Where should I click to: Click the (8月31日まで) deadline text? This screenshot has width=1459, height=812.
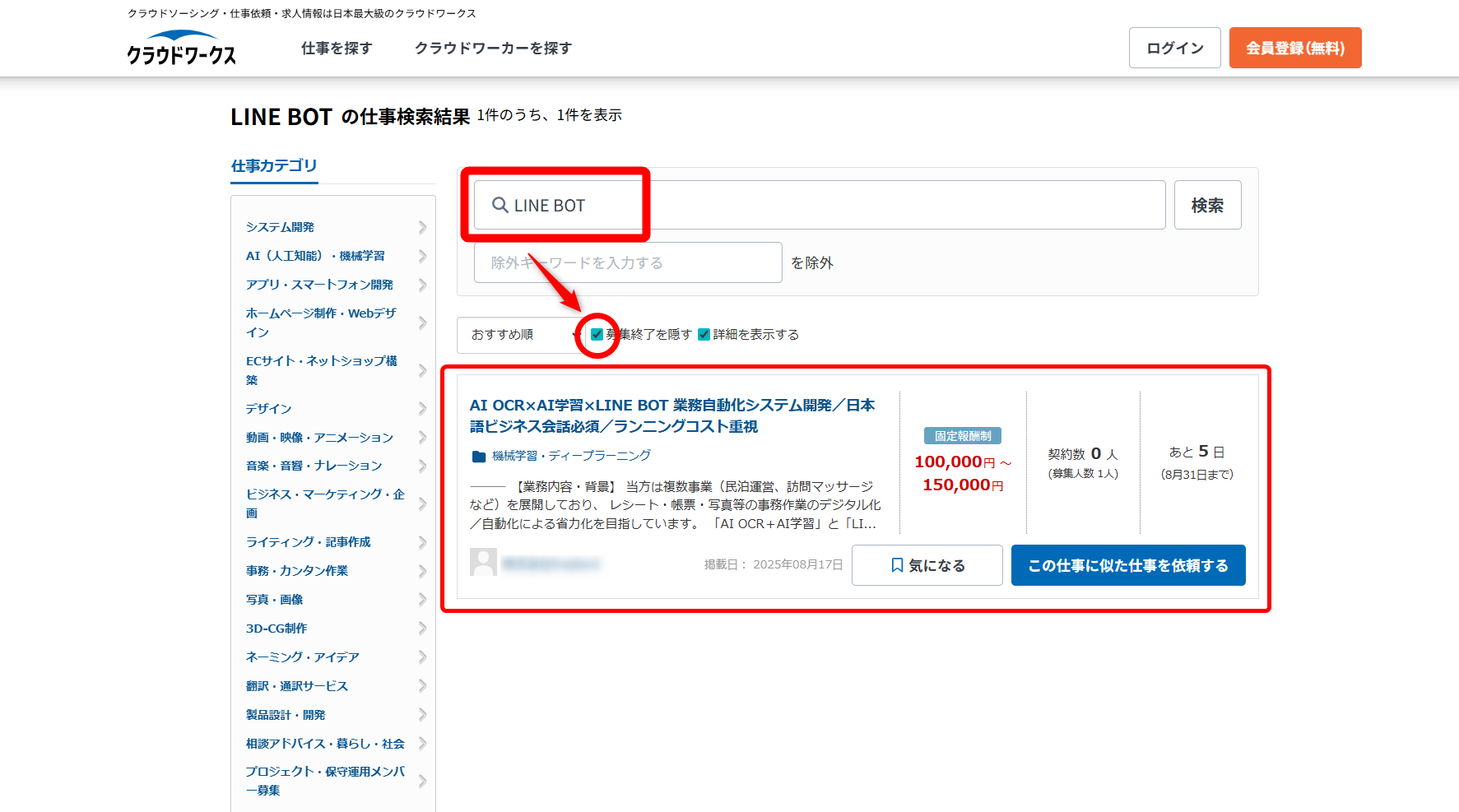click(1196, 474)
